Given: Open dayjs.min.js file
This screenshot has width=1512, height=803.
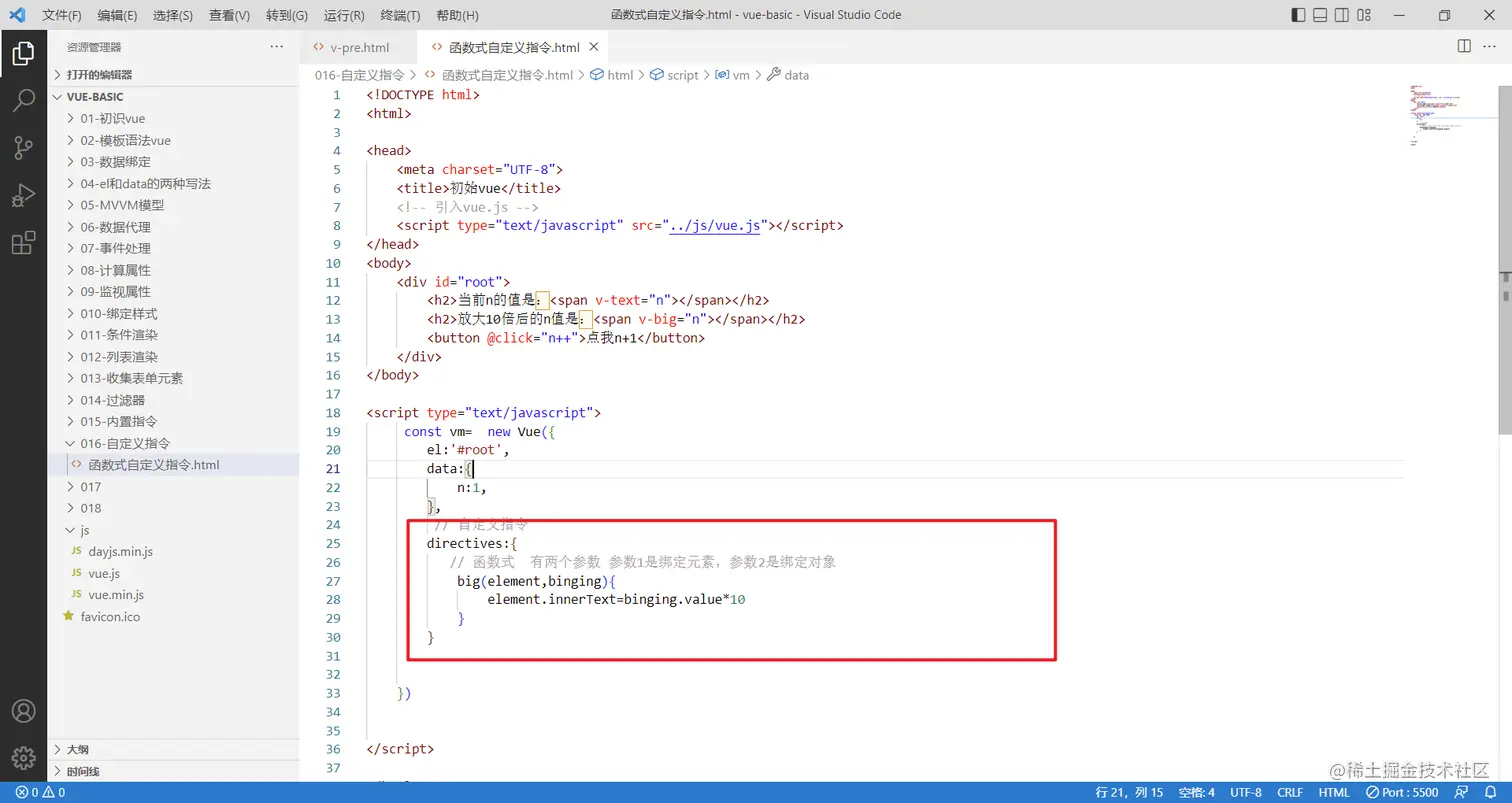Looking at the screenshot, I should coord(173,551).
